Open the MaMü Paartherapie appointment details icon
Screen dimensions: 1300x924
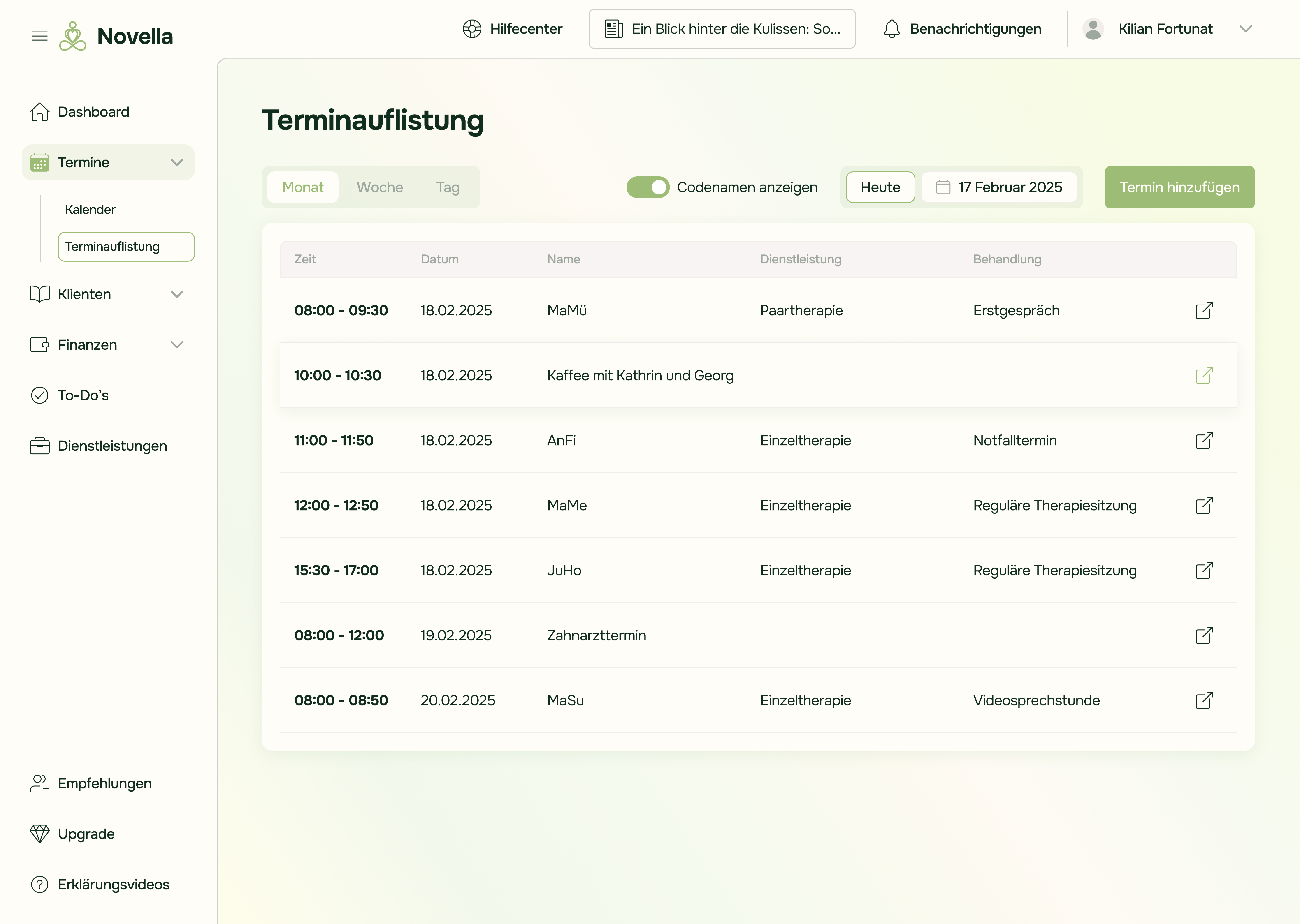[x=1204, y=311]
